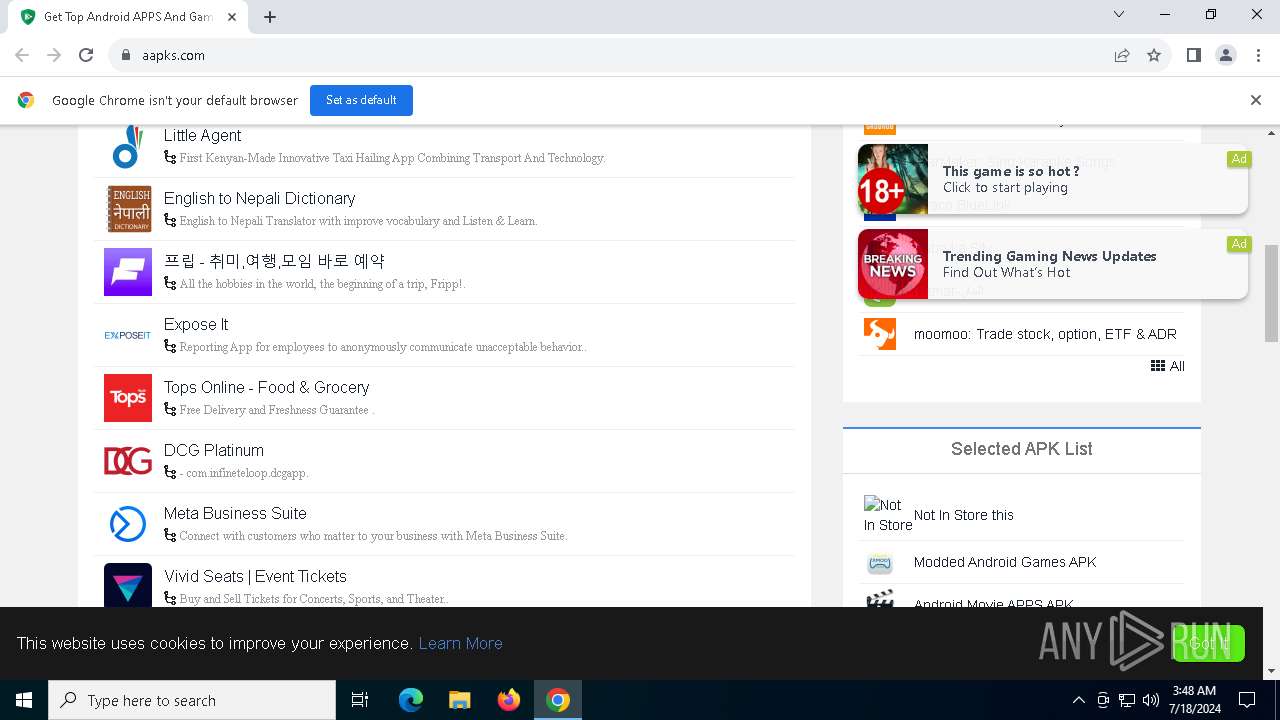Open the Little Agent app icon

(x=128, y=146)
